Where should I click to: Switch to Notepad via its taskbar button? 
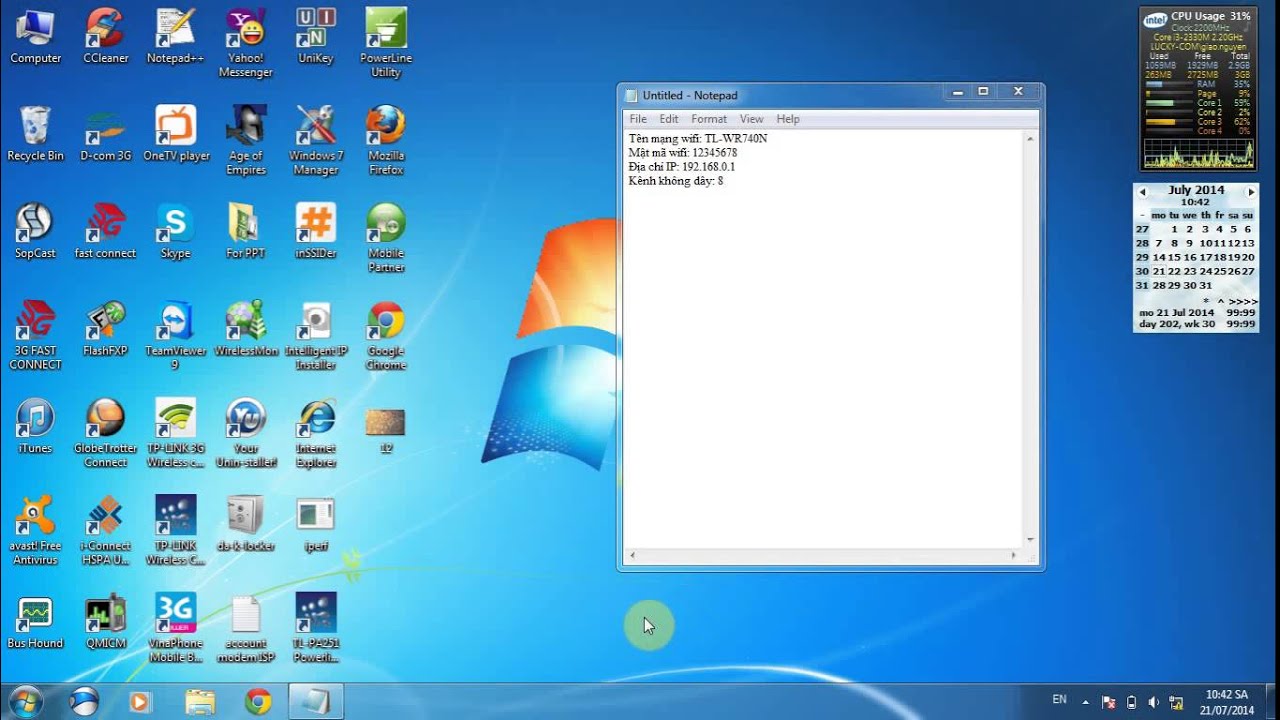coord(316,702)
